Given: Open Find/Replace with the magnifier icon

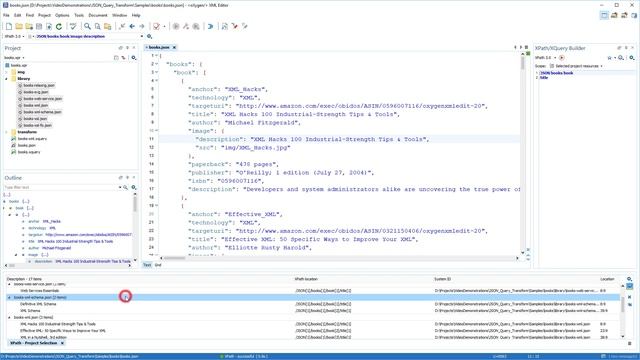Looking at the screenshot, I should tap(87, 26).
